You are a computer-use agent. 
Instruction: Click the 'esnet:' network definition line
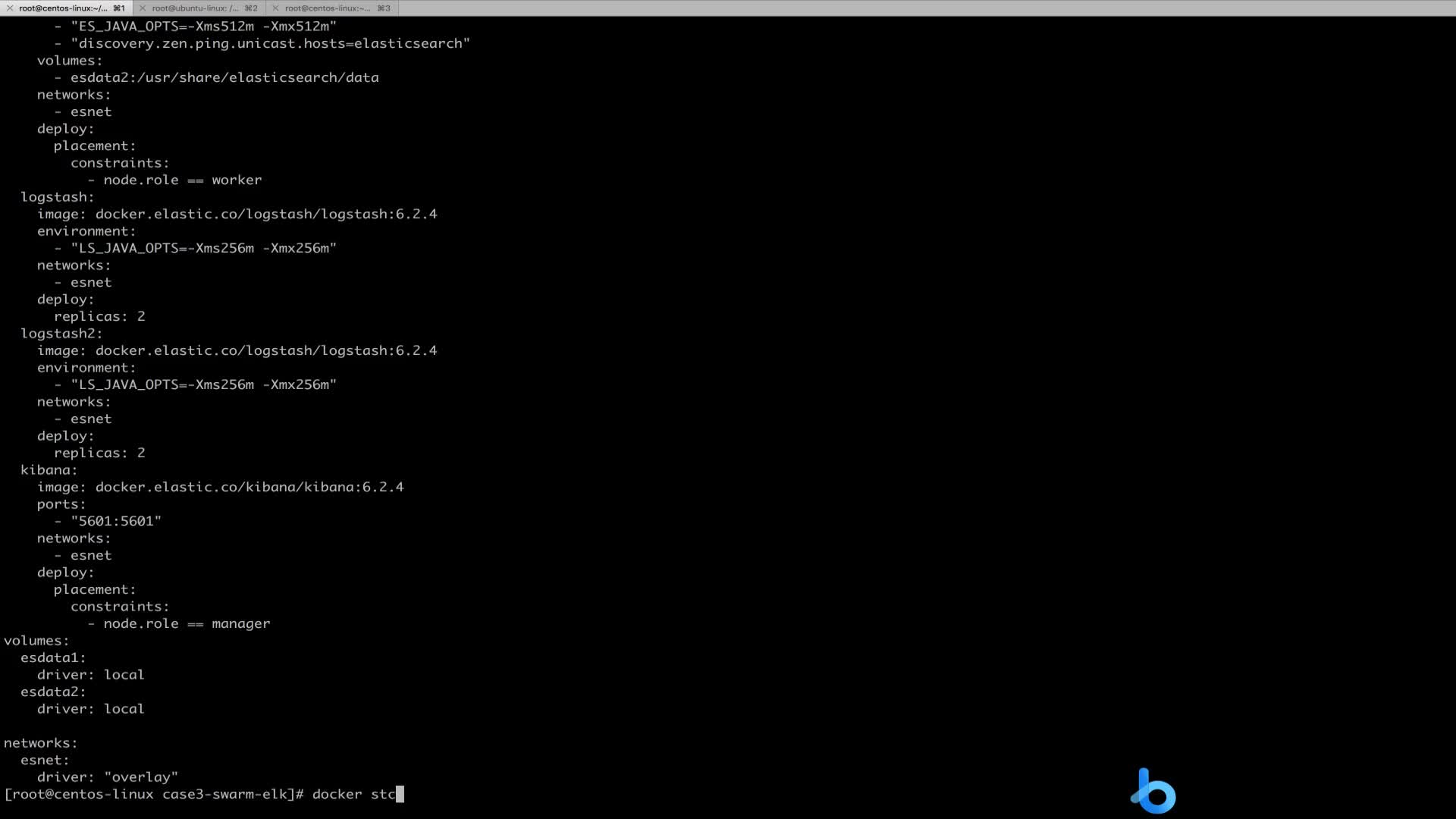pos(45,760)
